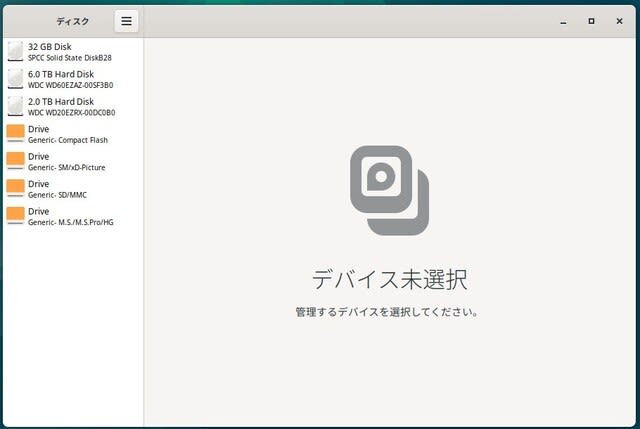
Task: Click the 'Drive' title above Compact Flash
Action: [38, 129]
